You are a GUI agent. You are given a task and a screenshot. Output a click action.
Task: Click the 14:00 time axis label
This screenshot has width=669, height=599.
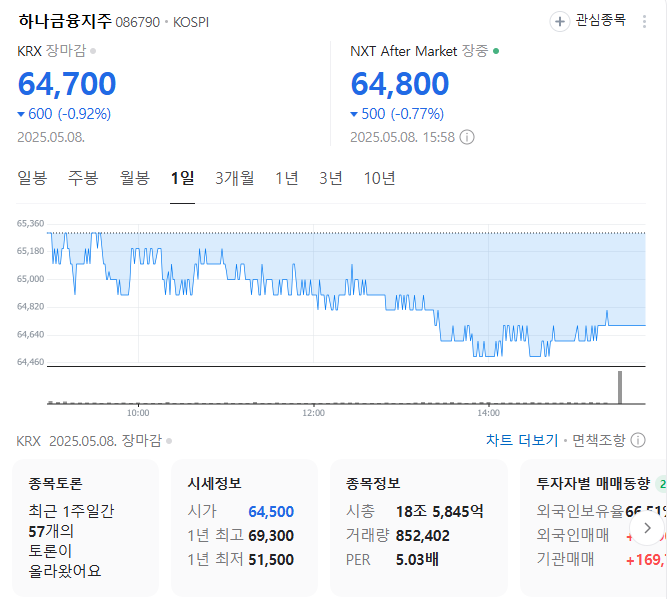(489, 413)
